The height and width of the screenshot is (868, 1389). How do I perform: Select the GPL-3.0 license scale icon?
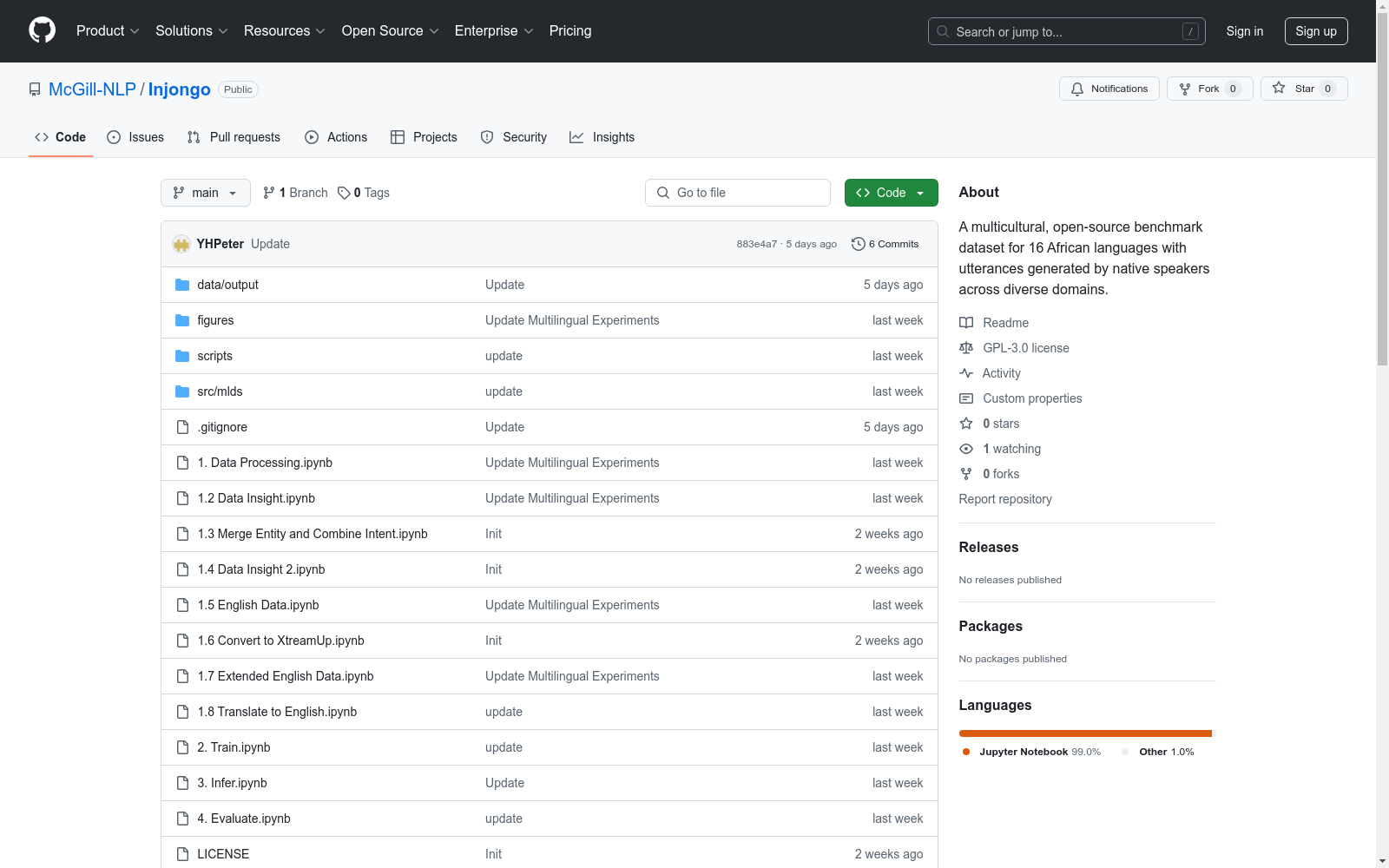tap(966, 348)
